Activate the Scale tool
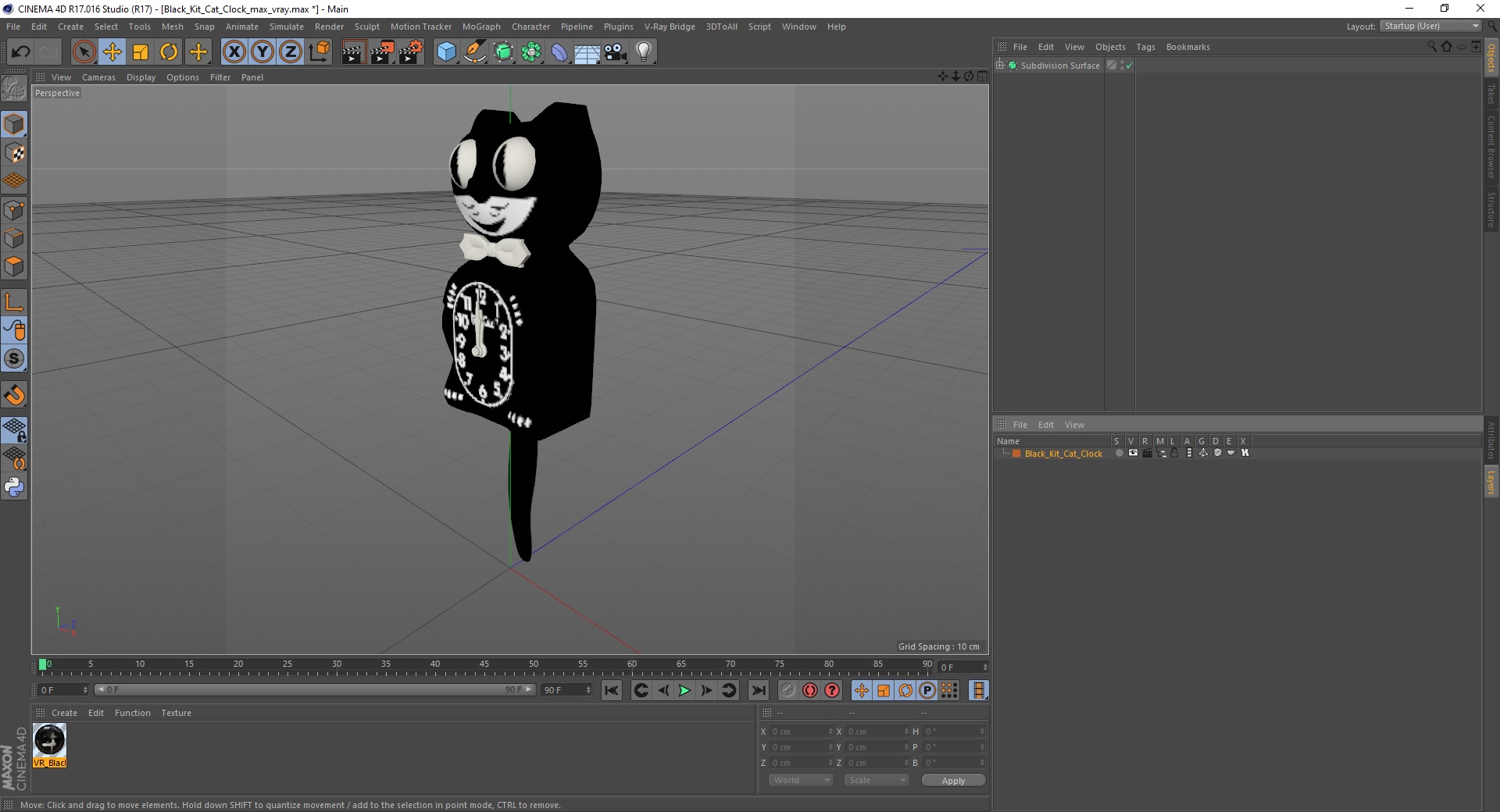Screen dimensions: 1500x812 (141, 52)
